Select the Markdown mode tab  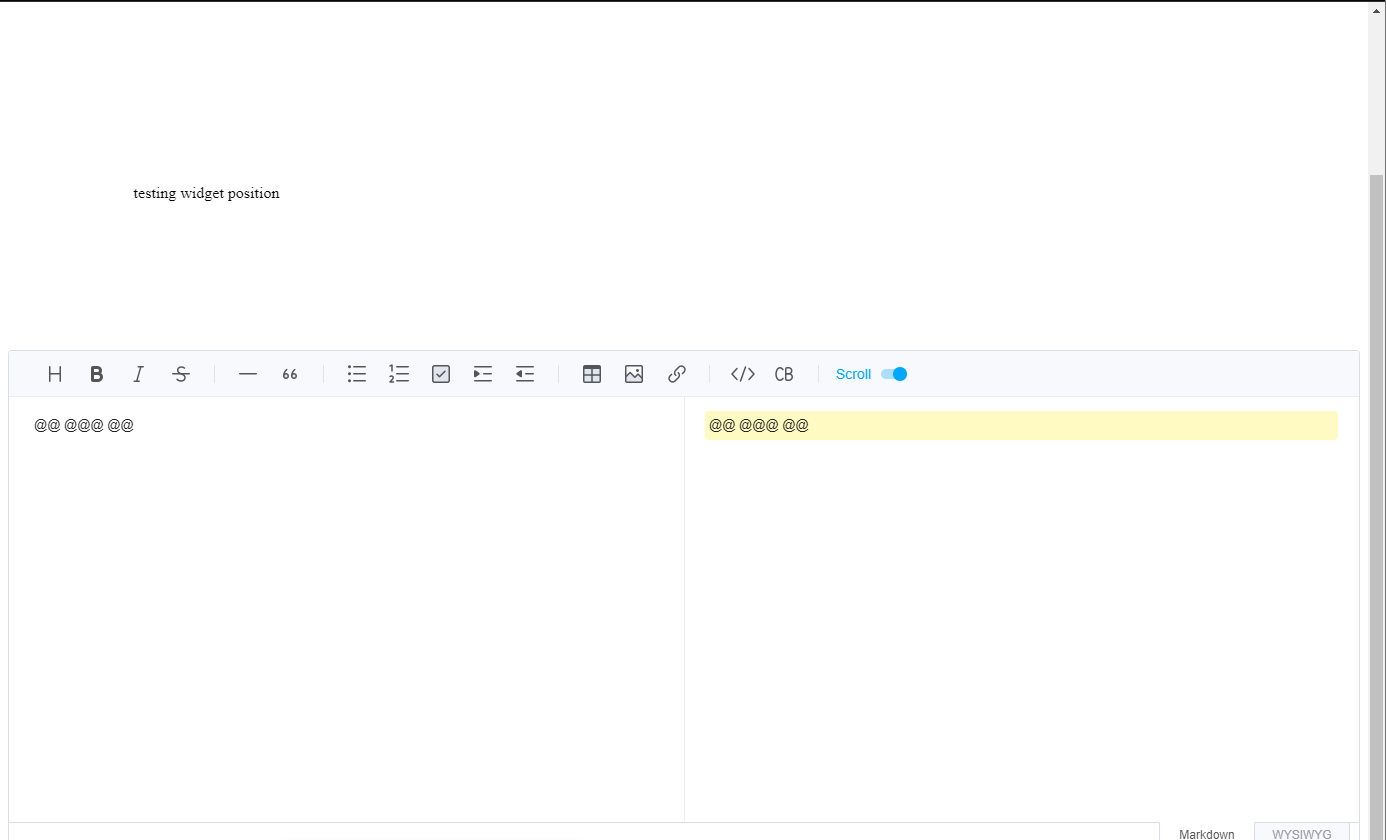[x=1207, y=833]
